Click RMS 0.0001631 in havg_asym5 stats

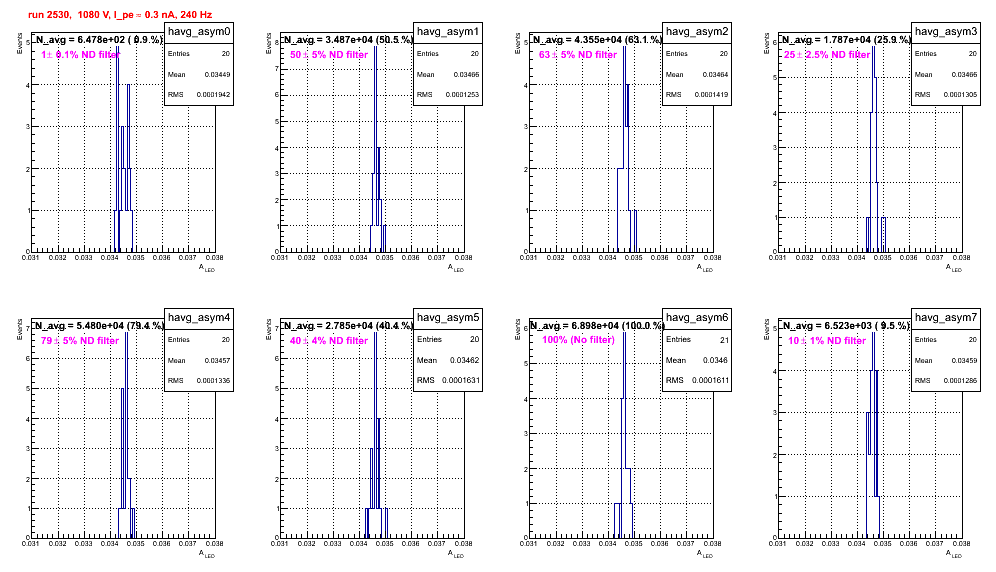(x=448, y=381)
